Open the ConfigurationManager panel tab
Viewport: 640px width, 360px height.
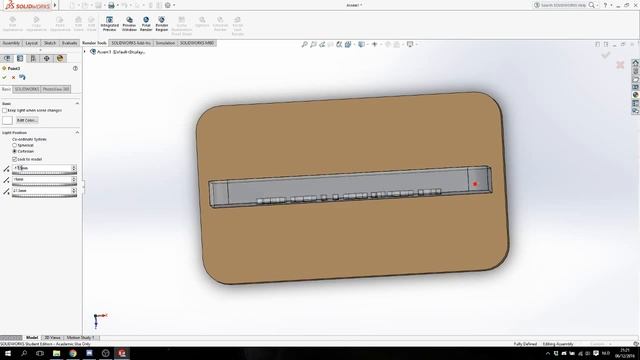(33, 58)
